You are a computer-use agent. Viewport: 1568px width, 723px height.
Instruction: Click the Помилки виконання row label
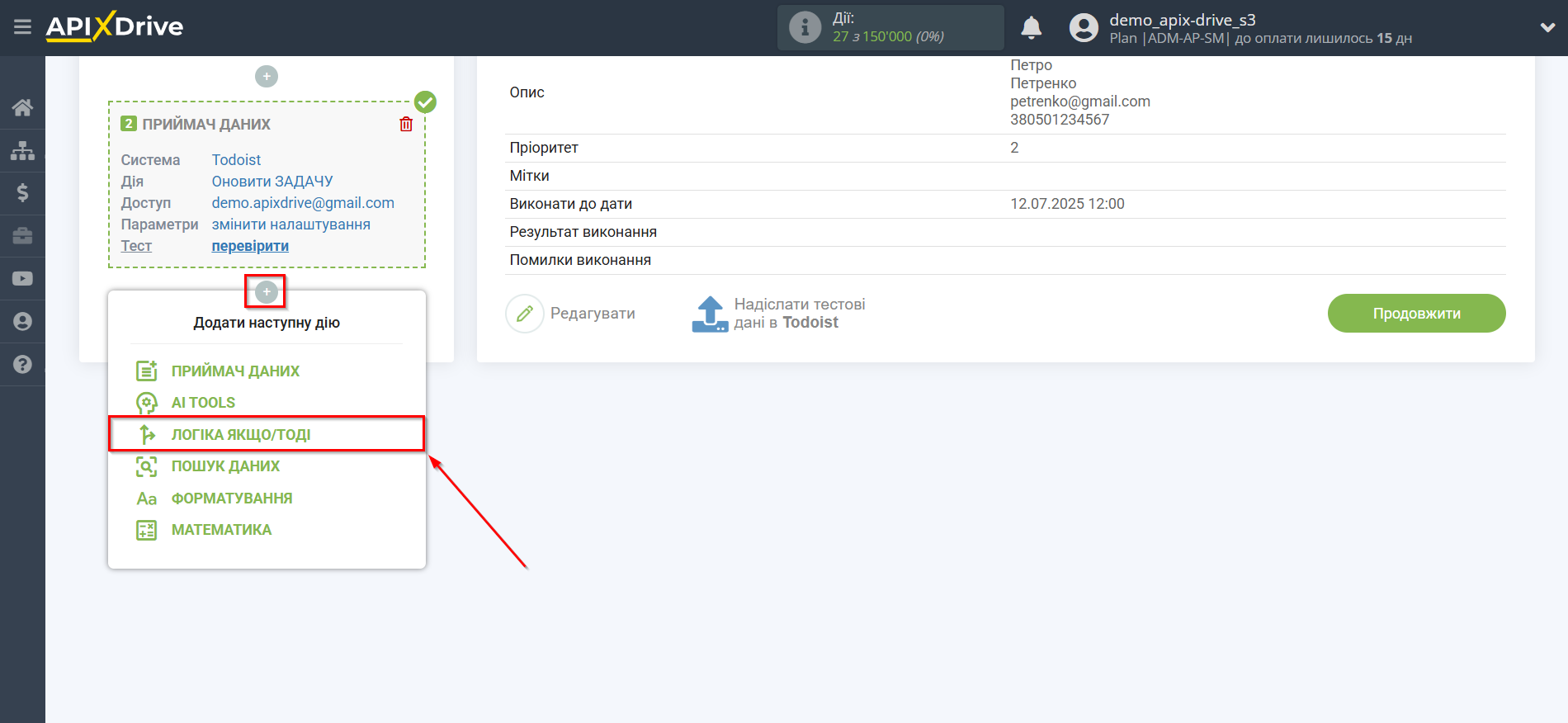(x=580, y=260)
